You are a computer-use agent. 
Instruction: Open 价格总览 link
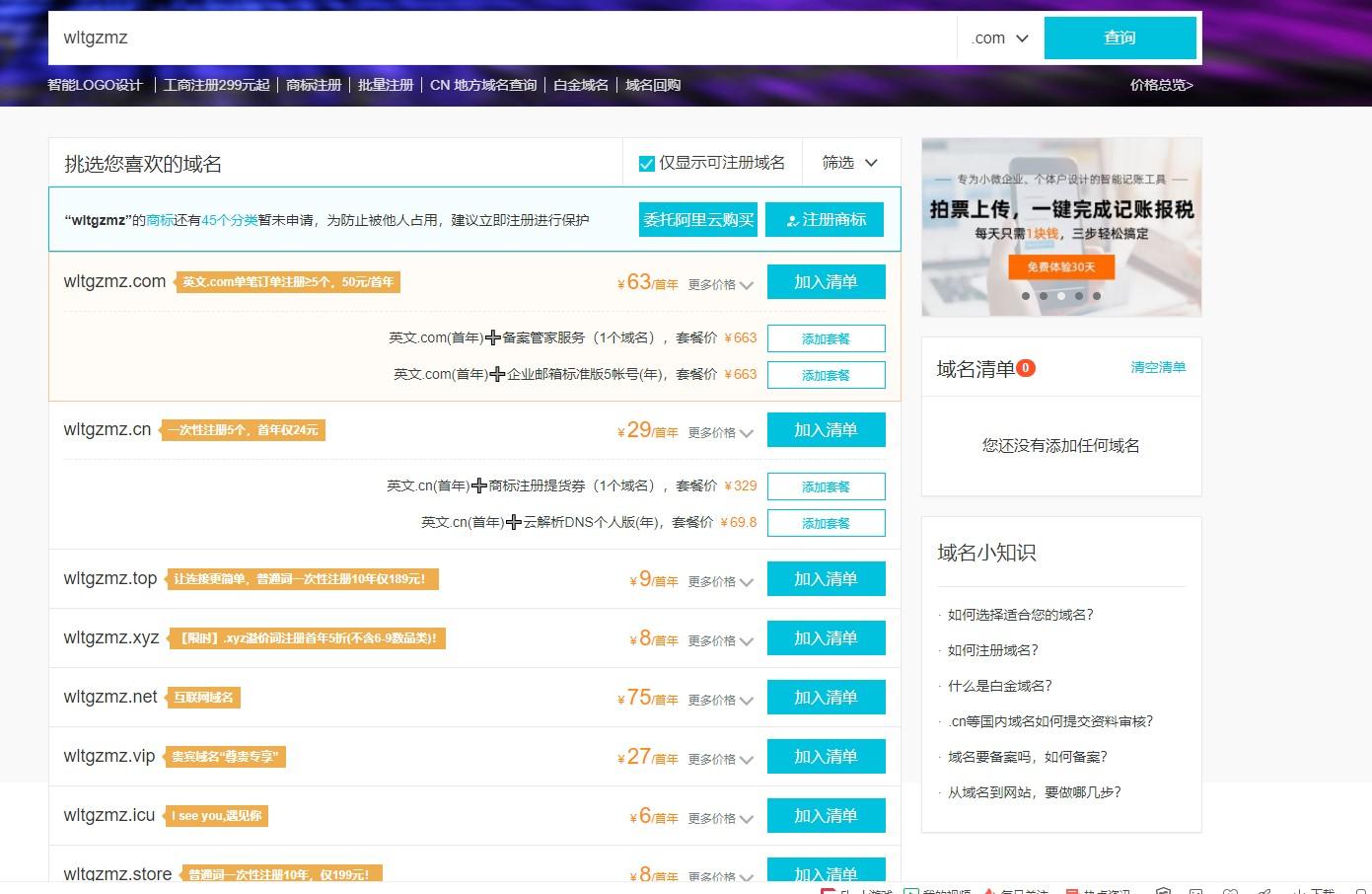(x=1161, y=85)
